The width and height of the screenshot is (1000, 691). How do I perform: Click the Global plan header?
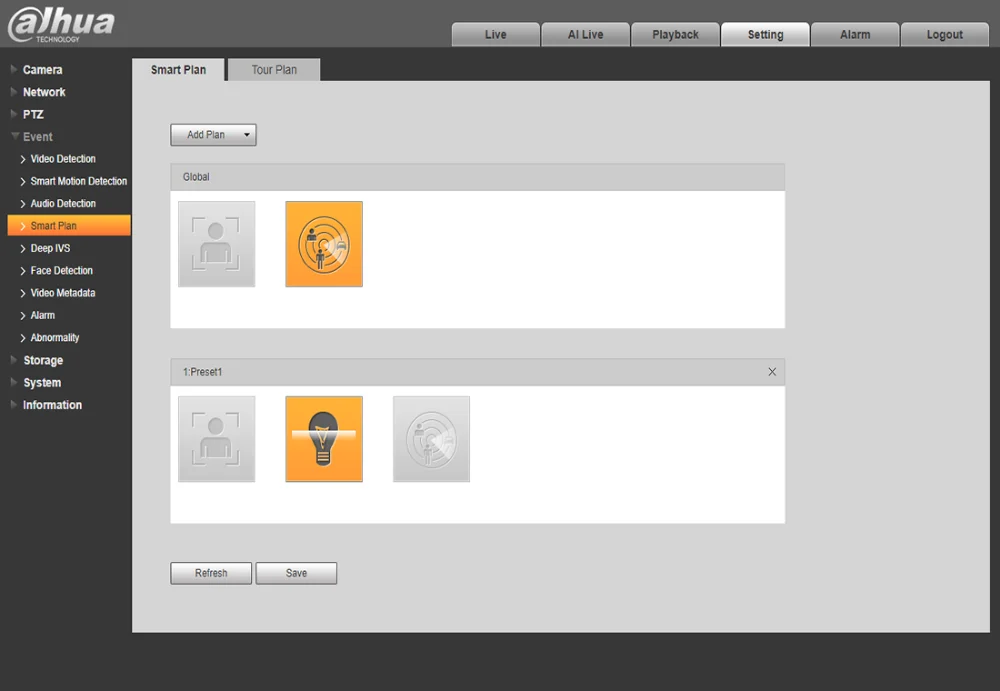point(477,177)
